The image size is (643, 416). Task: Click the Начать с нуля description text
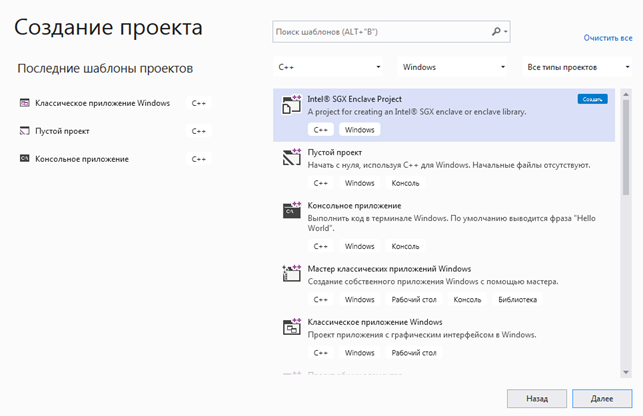449,165
